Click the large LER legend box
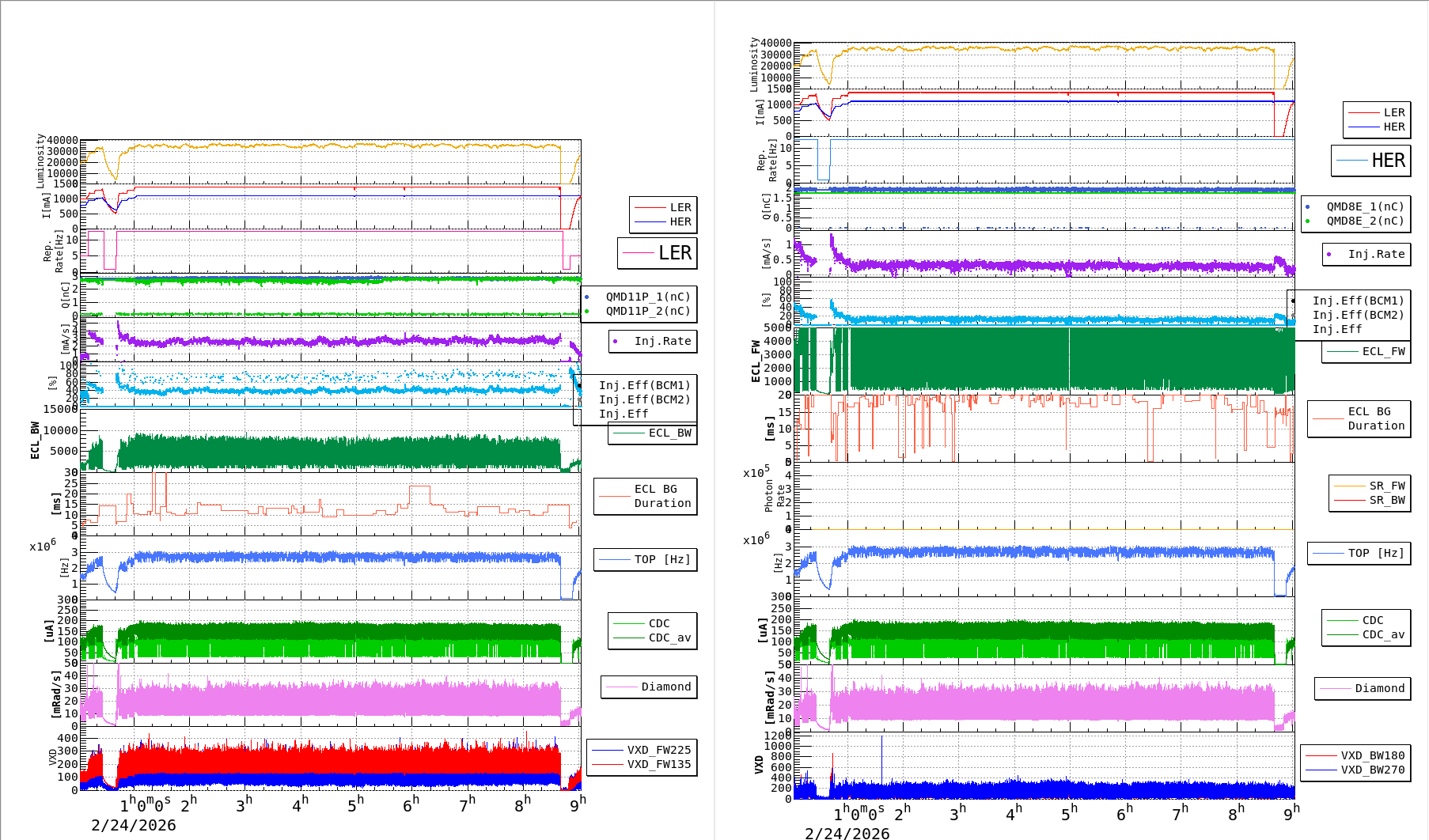1429x840 pixels. [x=657, y=253]
